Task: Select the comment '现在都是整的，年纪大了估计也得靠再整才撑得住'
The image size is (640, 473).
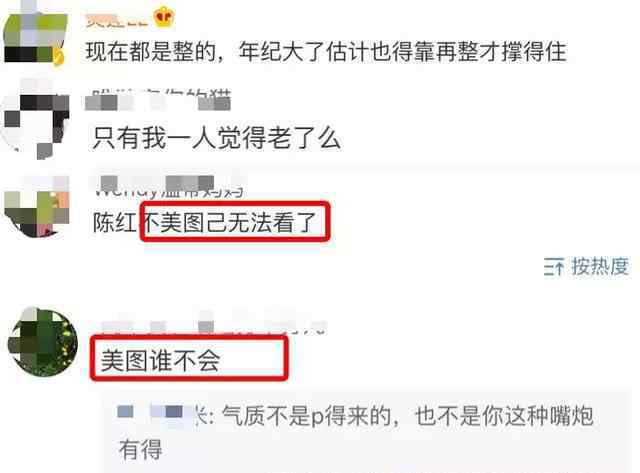Action: pos(326,52)
